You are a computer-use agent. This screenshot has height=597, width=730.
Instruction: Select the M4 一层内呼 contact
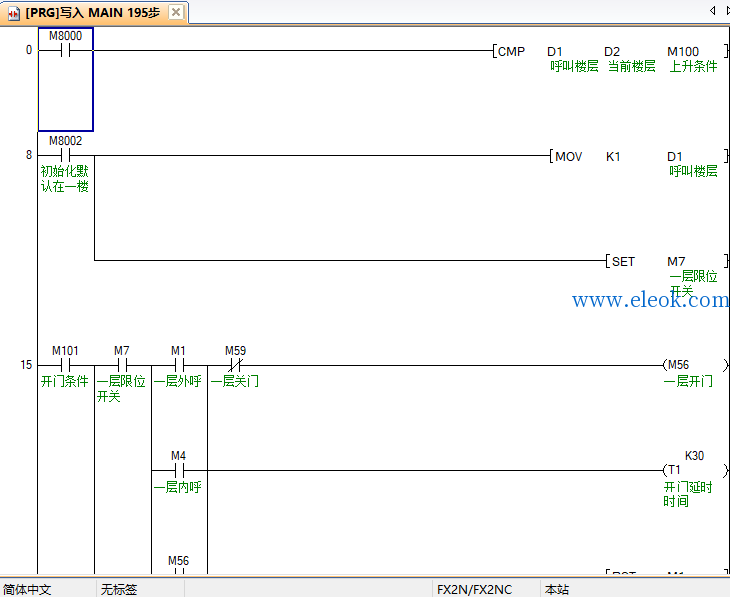point(178,469)
